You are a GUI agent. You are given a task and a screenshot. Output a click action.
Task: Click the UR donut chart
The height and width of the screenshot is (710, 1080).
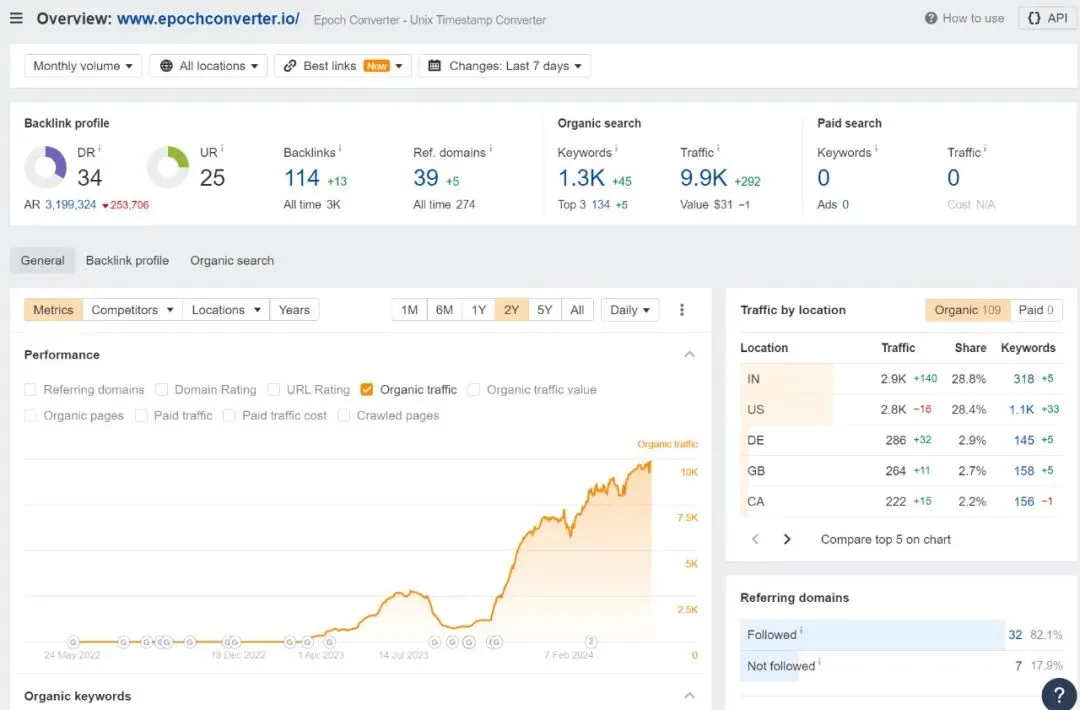tap(168, 167)
